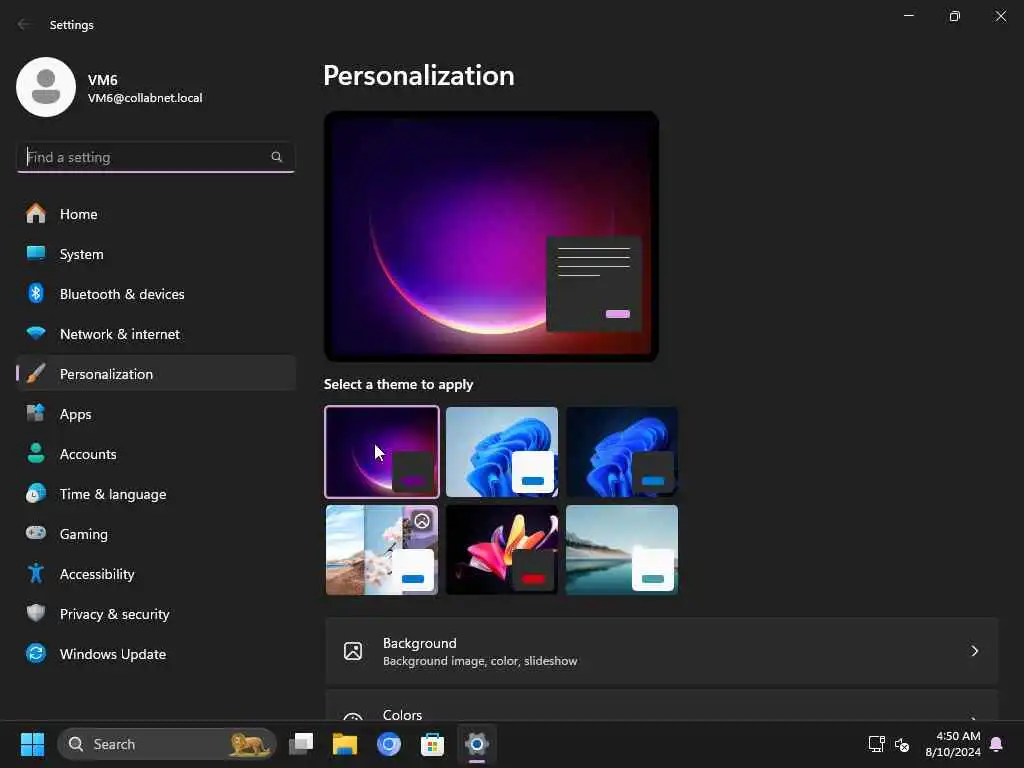This screenshot has height=768, width=1024.
Task: Click the search magnifier in Find a setting
Action: [x=276, y=157]
